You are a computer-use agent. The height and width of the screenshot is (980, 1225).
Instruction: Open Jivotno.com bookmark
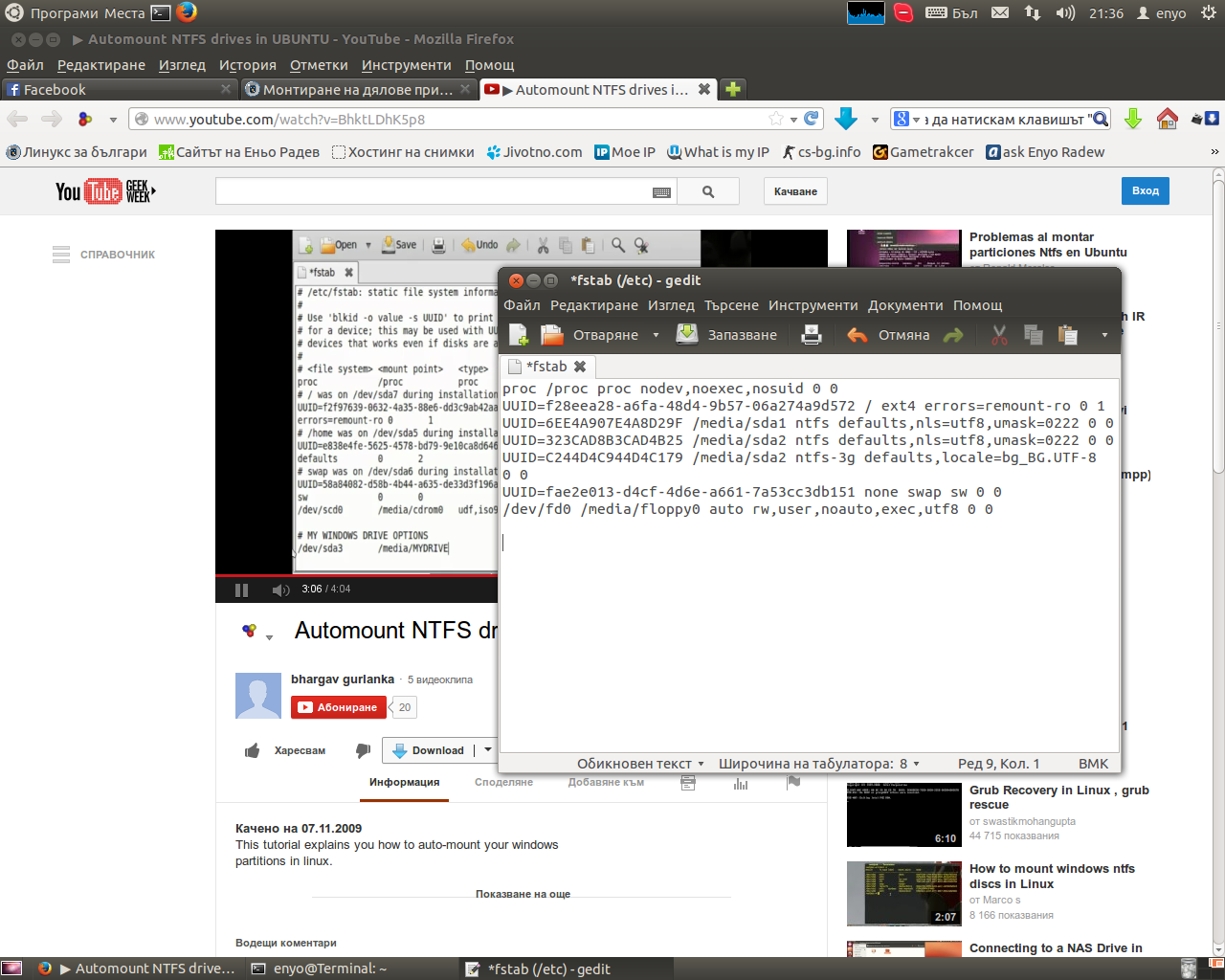click(534, 152)
